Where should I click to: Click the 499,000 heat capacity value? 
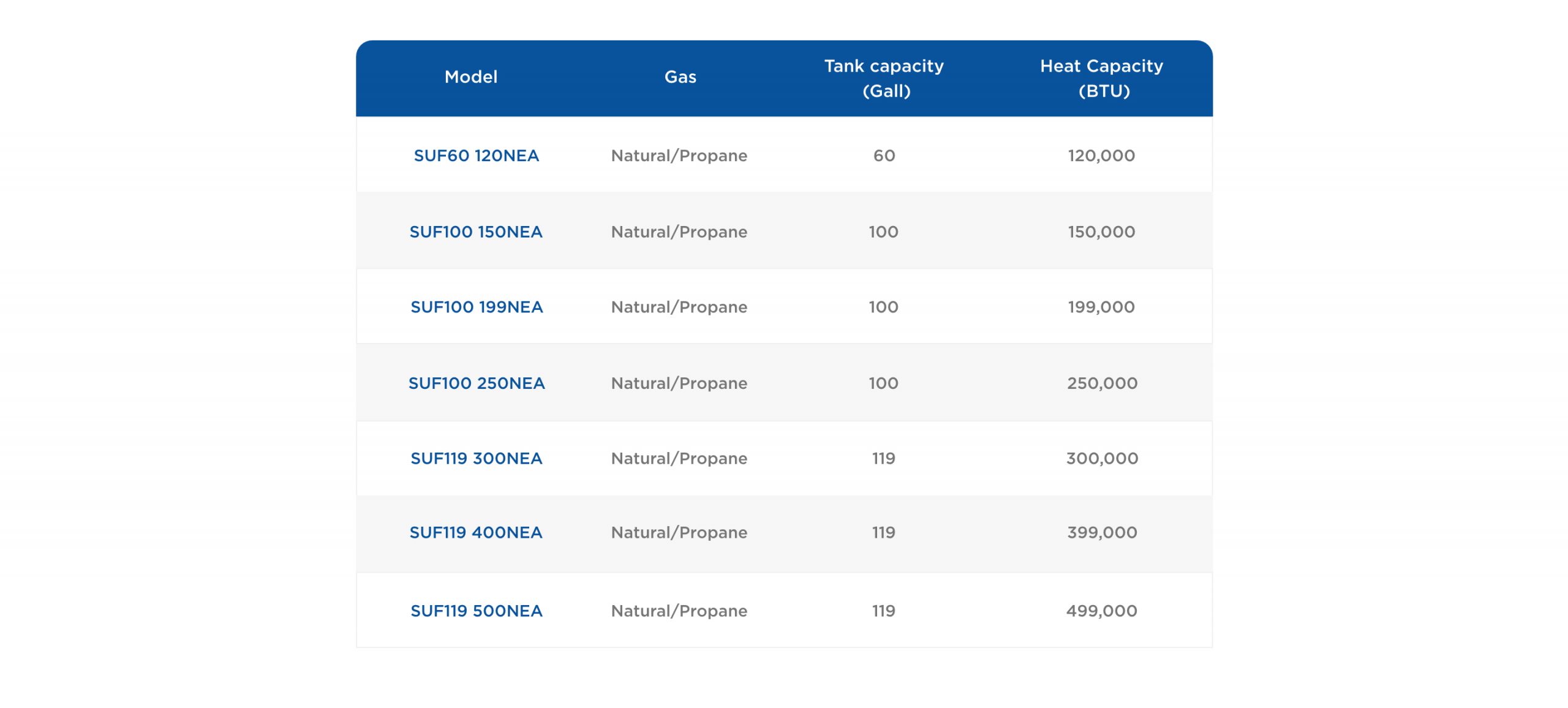(x=1101, y=611)
